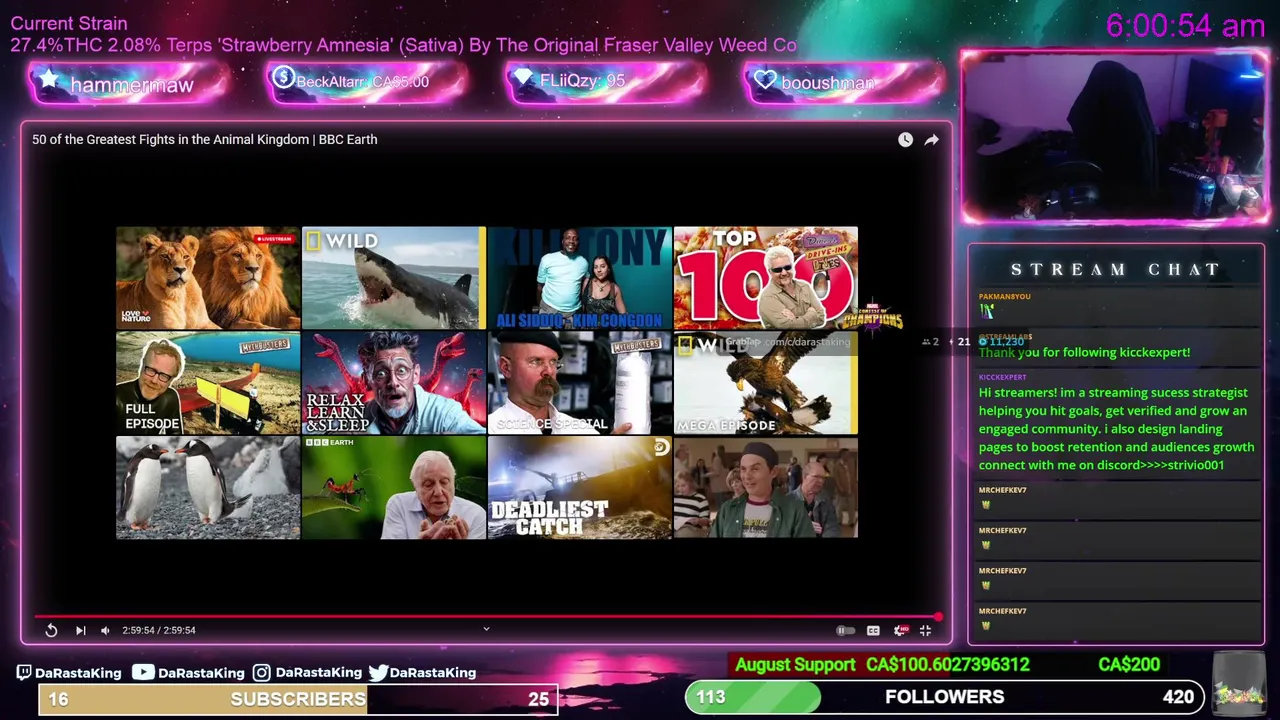Viewport: 1280px width, 720px height.
Task: Click the KICCKEXPERT chat username
Action: [x=1002, y=377]
